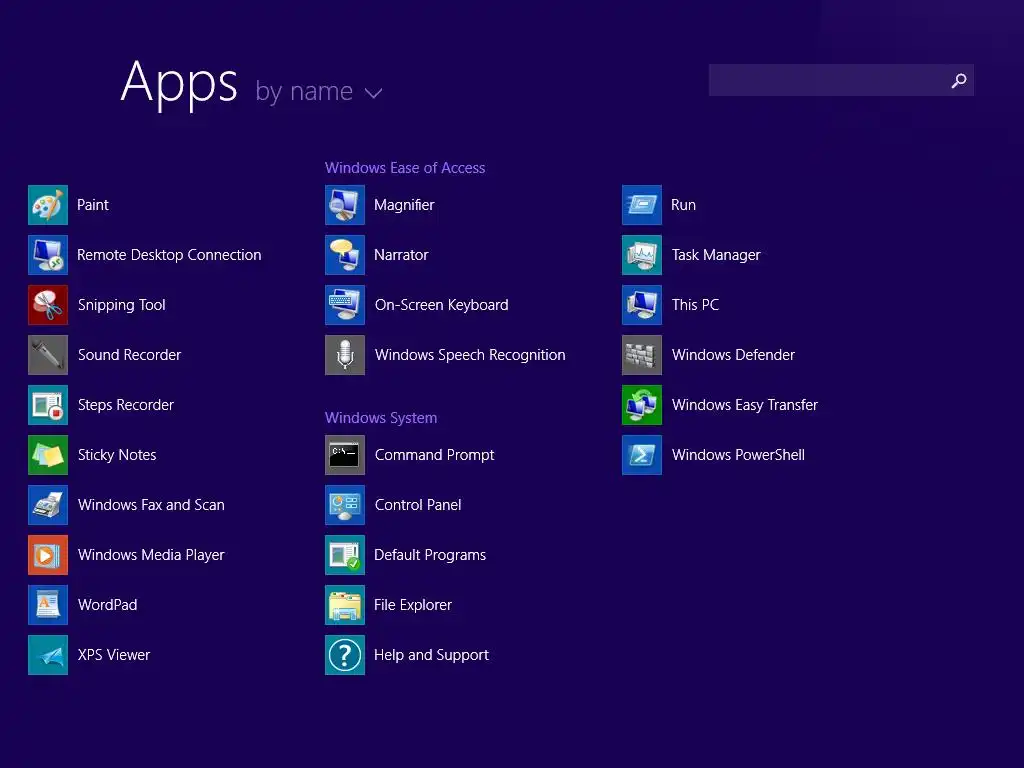Launch Windows Media Player icon
Screen dimensions: 1024x768
tap(48, 555)
